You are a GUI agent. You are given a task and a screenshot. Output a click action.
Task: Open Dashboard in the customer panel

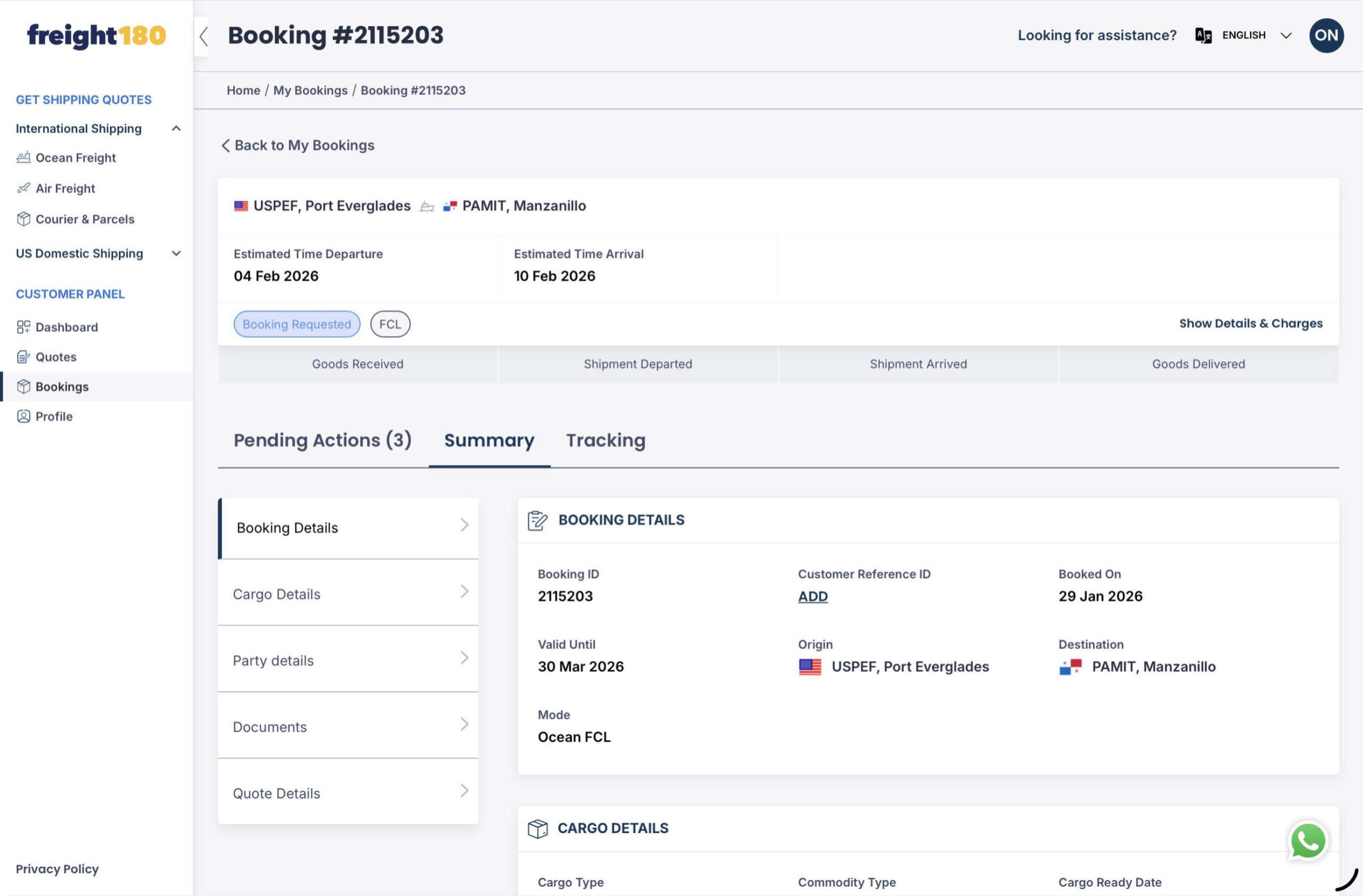point(67,327)
